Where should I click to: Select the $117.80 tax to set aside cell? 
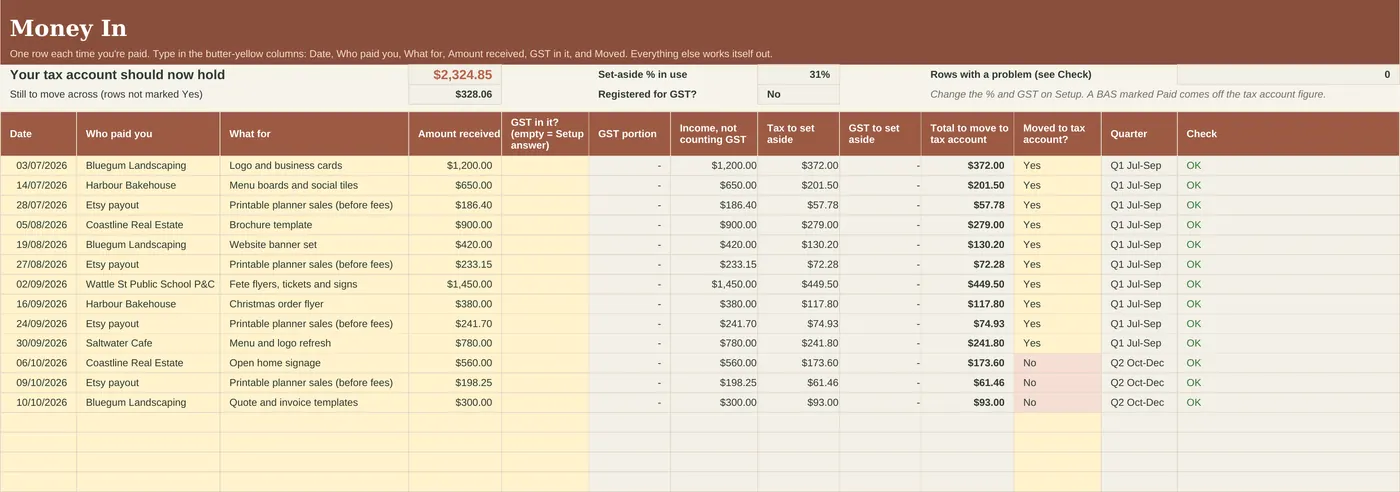pyautogui.click(x=798, y=304)
